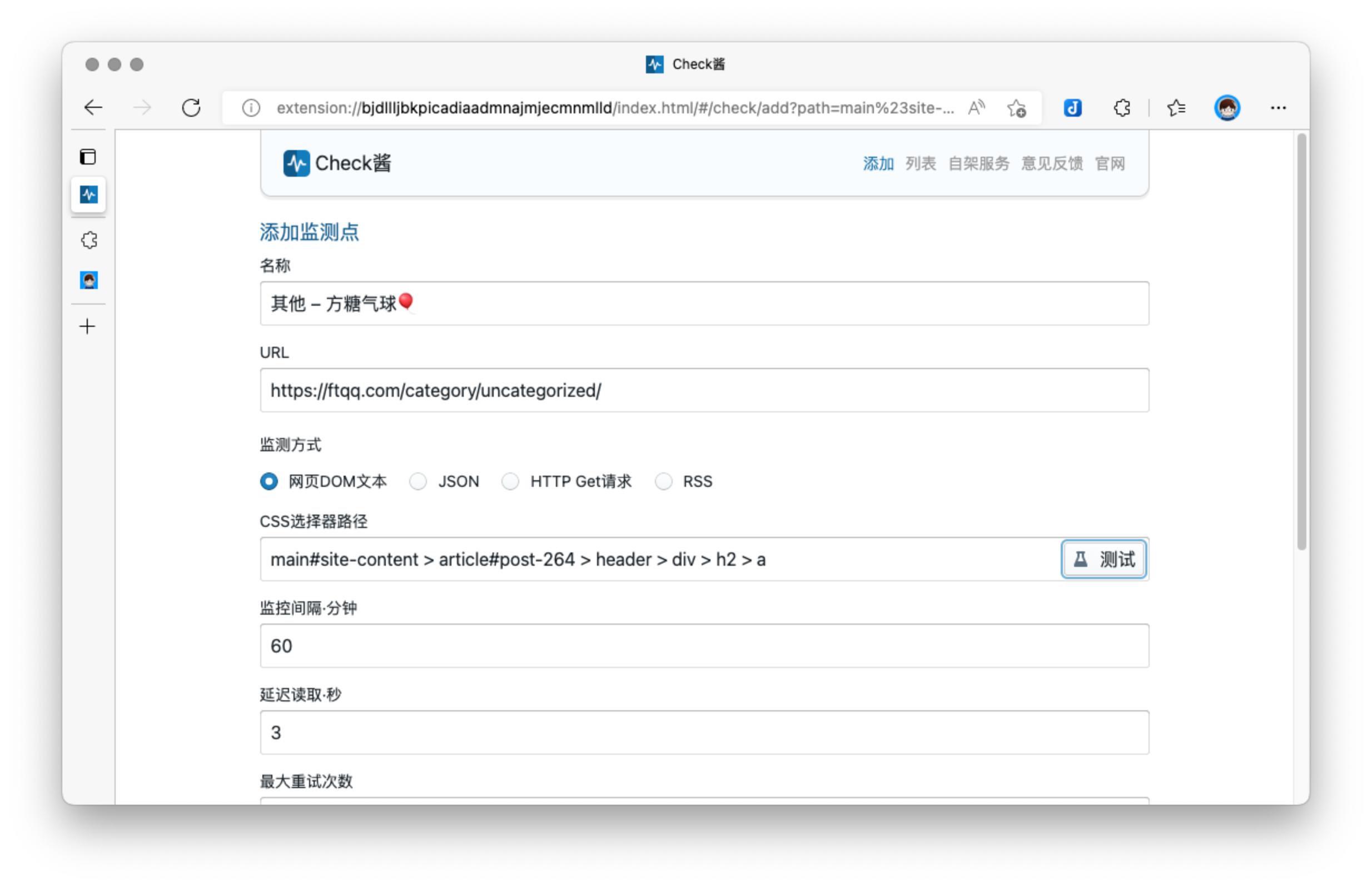The width and height of the screenshot is (1372, 887).
Task: Click the 测试 button to test the CSS selector
Action: (1102, 559)
